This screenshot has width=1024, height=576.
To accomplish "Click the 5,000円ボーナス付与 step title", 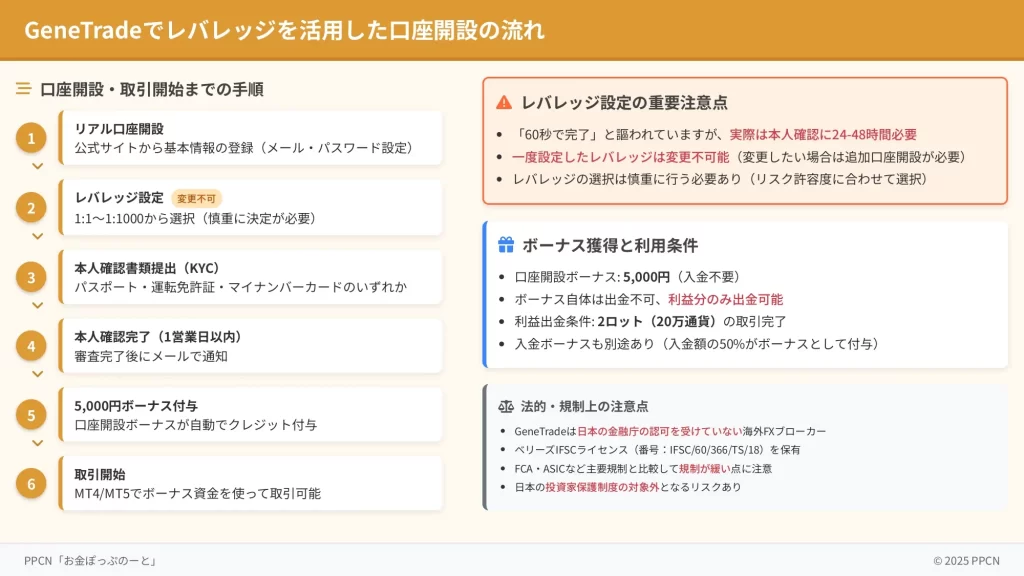I will (x=136, y=406).
